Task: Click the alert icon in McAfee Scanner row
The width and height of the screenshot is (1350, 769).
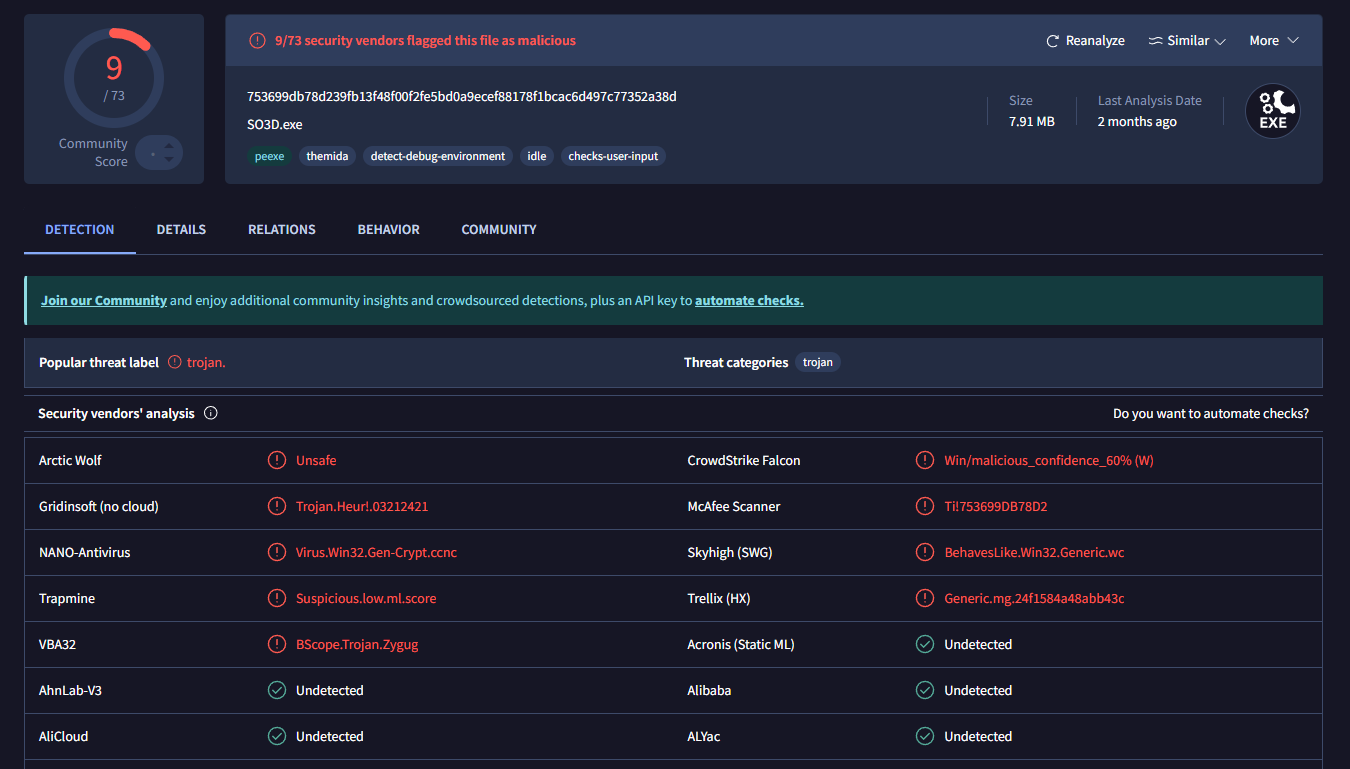Action: (x=925, y=506)
